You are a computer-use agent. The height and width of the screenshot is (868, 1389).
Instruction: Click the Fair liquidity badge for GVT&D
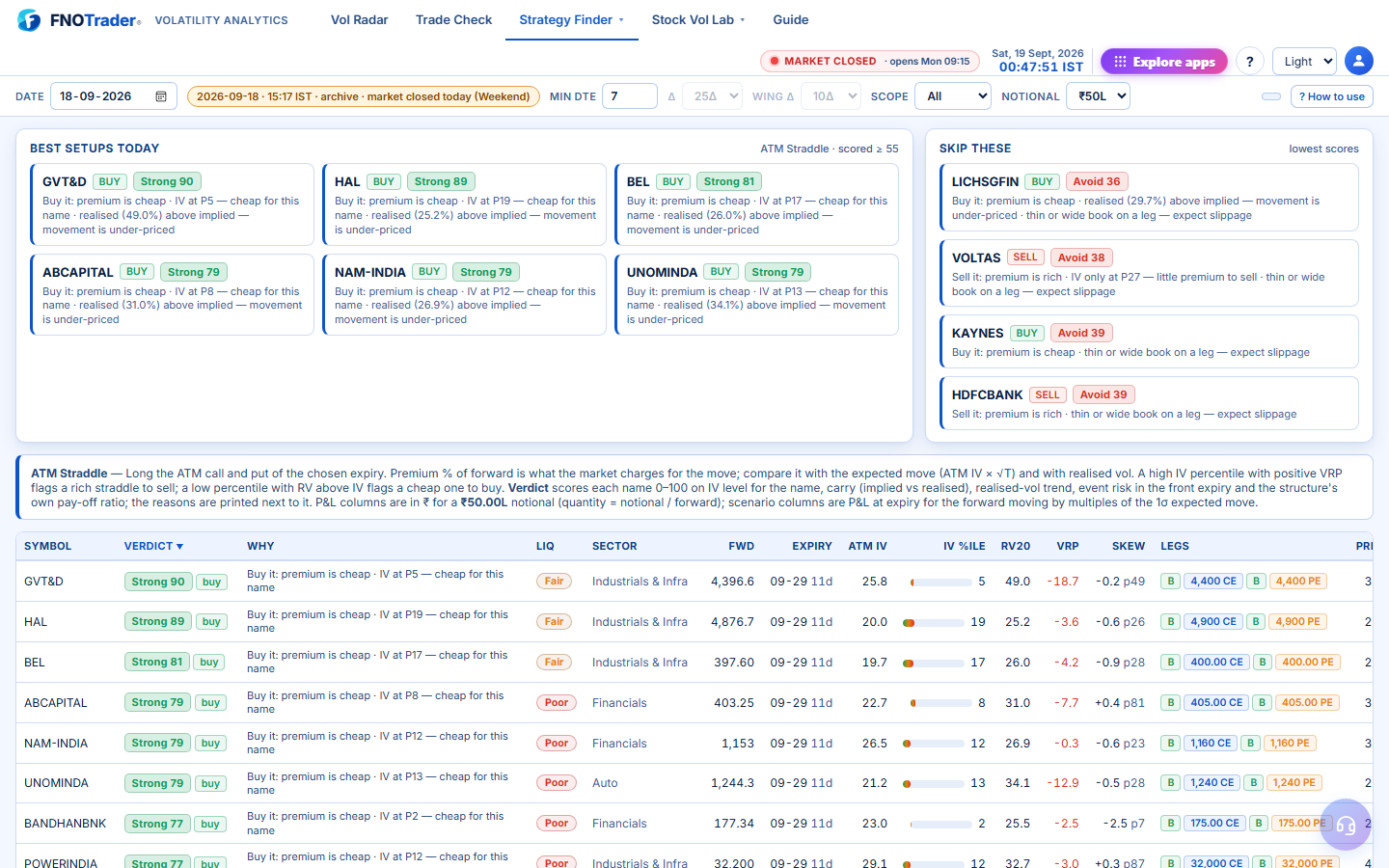(554, 582)
